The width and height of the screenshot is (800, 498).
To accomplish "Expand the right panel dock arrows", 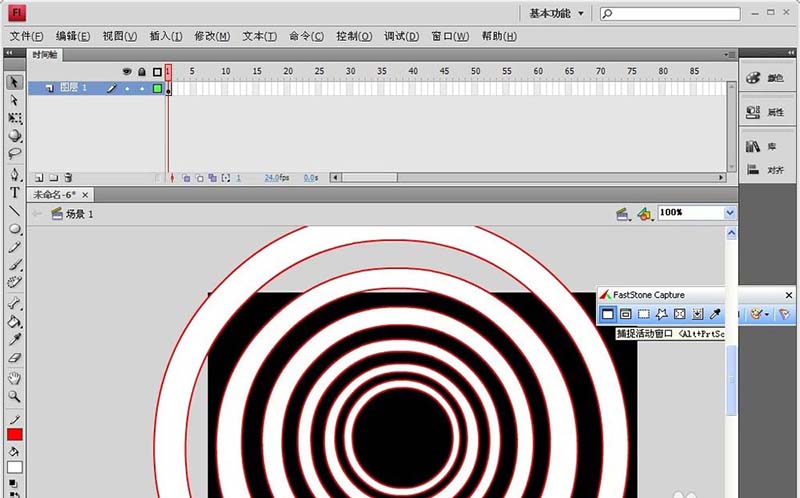I will point(790,52).
